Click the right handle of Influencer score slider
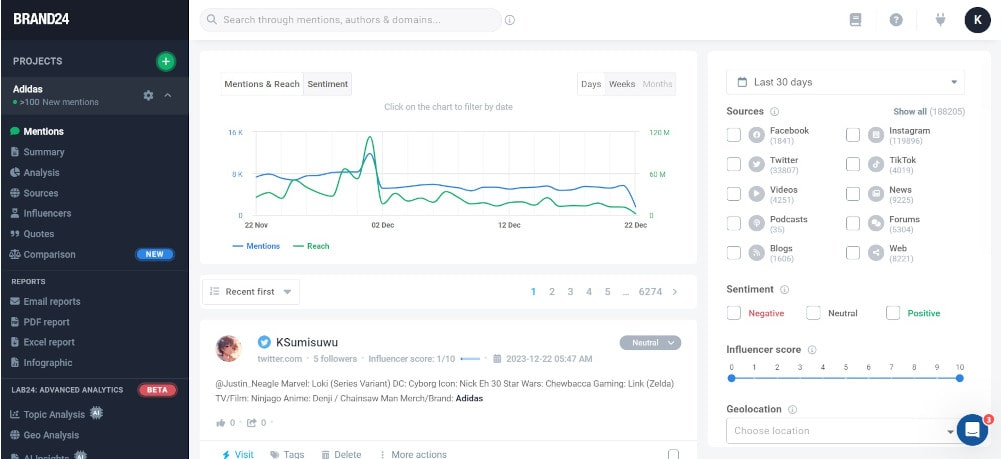This screenshot has height=459, width=1001. pos(960,379)
